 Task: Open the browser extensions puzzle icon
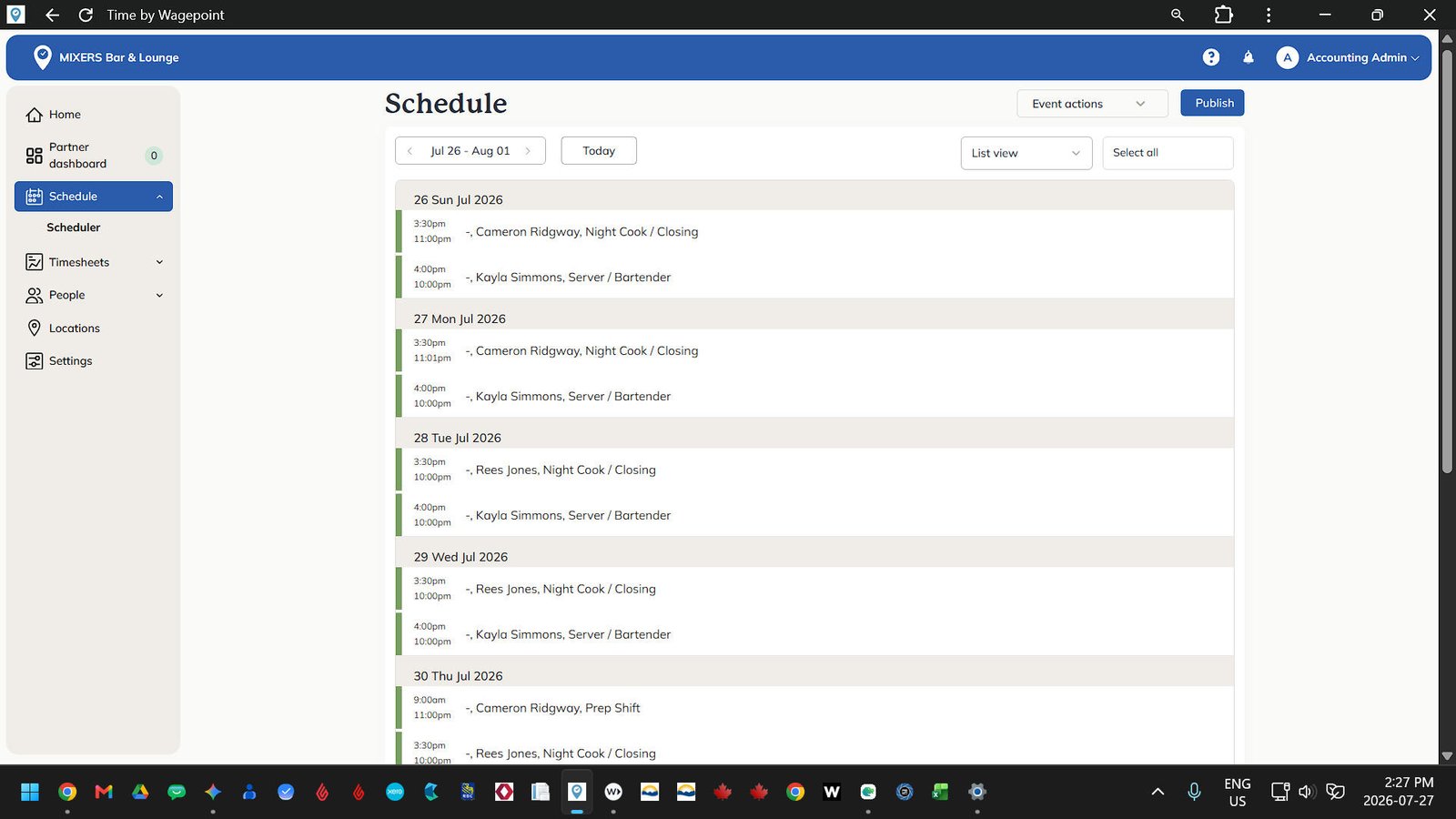[1224, 15]
